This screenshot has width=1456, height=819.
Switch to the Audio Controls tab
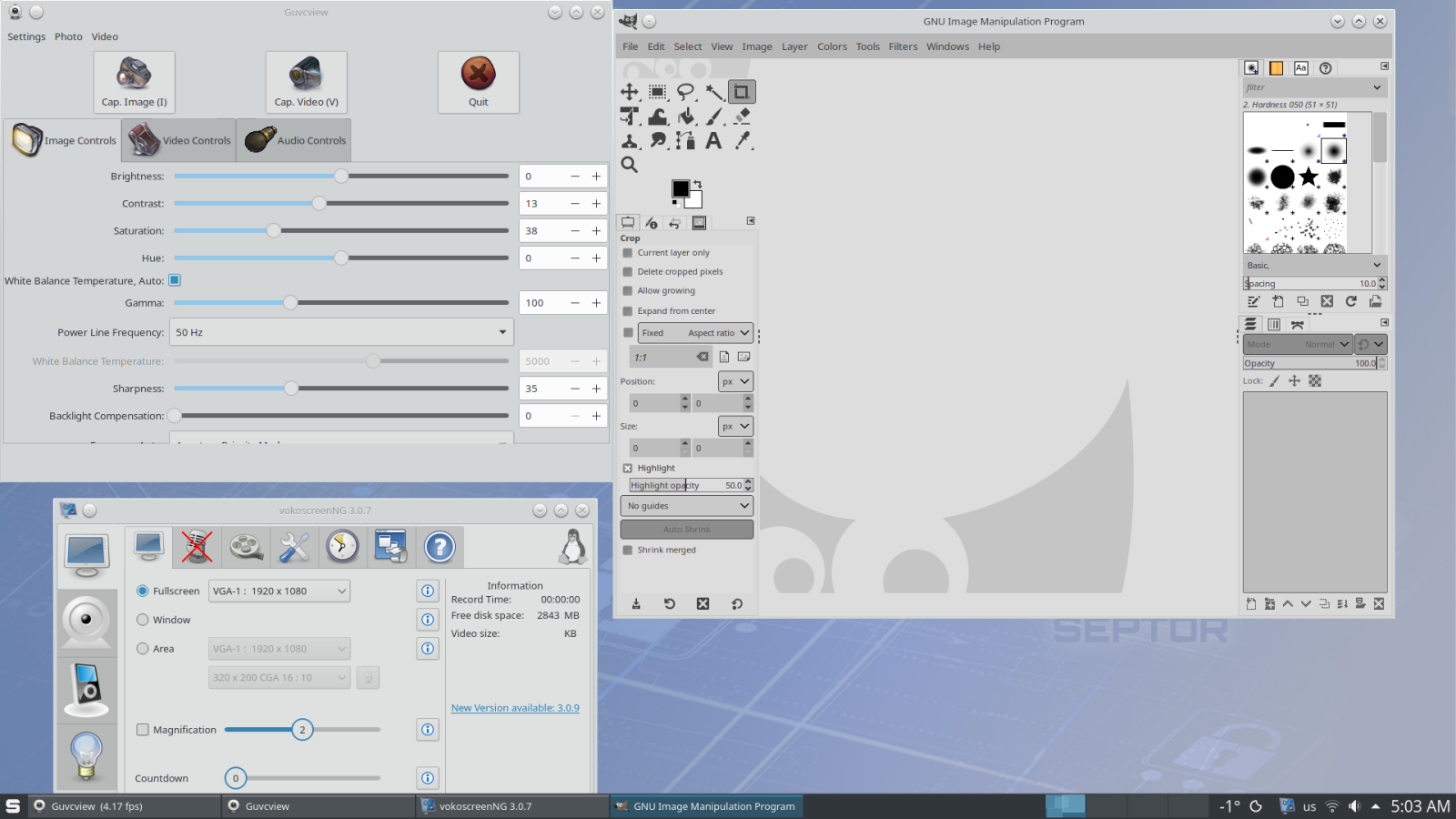pos(294,140)
